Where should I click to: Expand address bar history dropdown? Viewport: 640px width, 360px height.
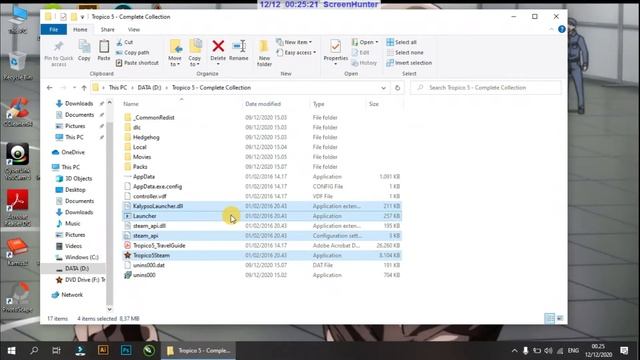tap(383, 88)
